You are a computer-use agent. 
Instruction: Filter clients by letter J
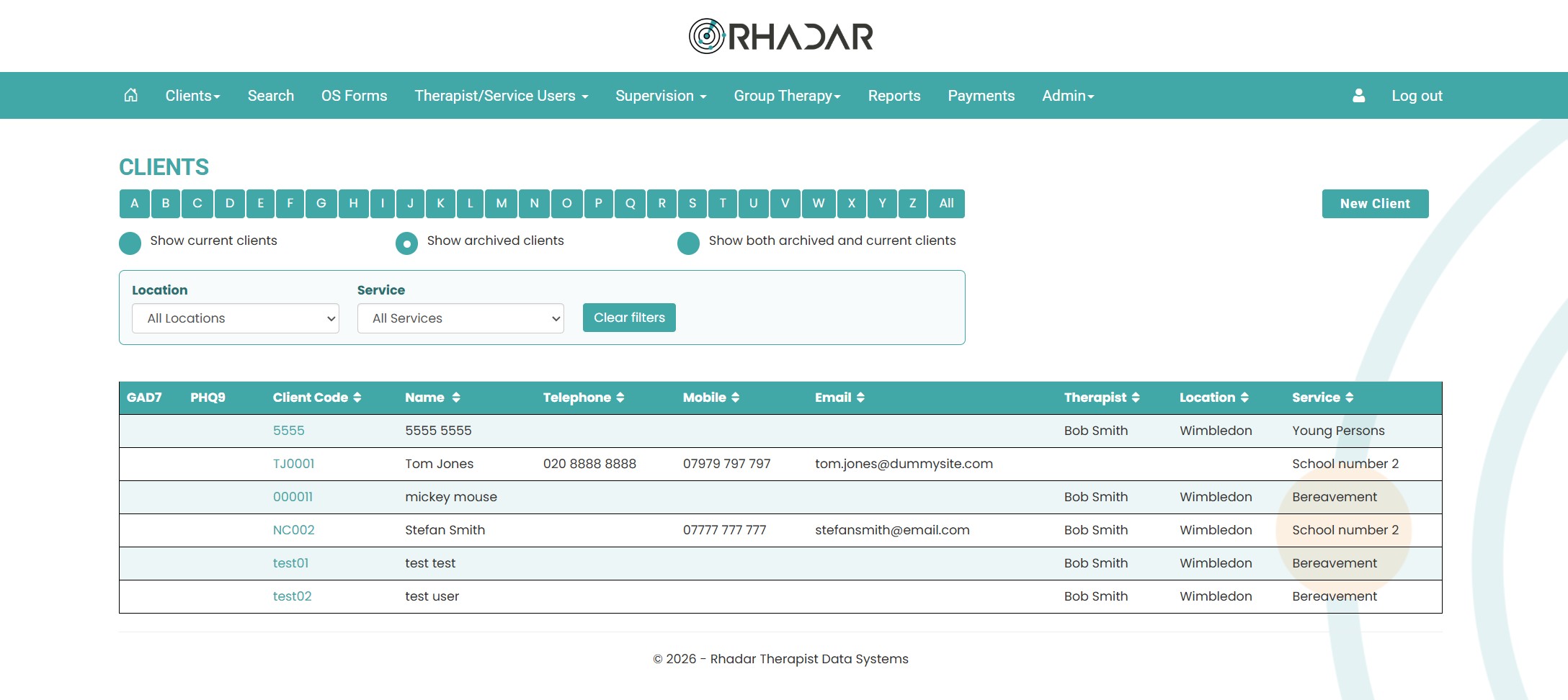pyautogui.click(x=410, y=204)
